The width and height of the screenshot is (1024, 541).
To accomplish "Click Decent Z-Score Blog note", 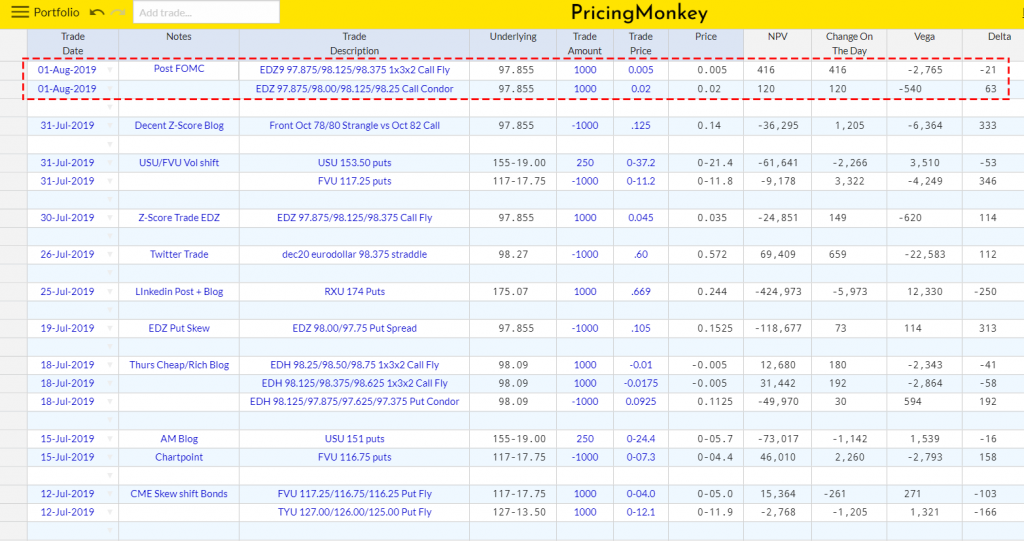I will [x=179, y=125].
